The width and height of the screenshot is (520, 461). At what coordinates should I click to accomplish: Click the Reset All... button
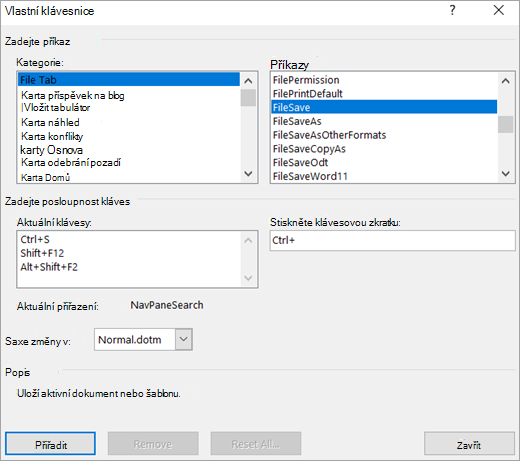256,444
